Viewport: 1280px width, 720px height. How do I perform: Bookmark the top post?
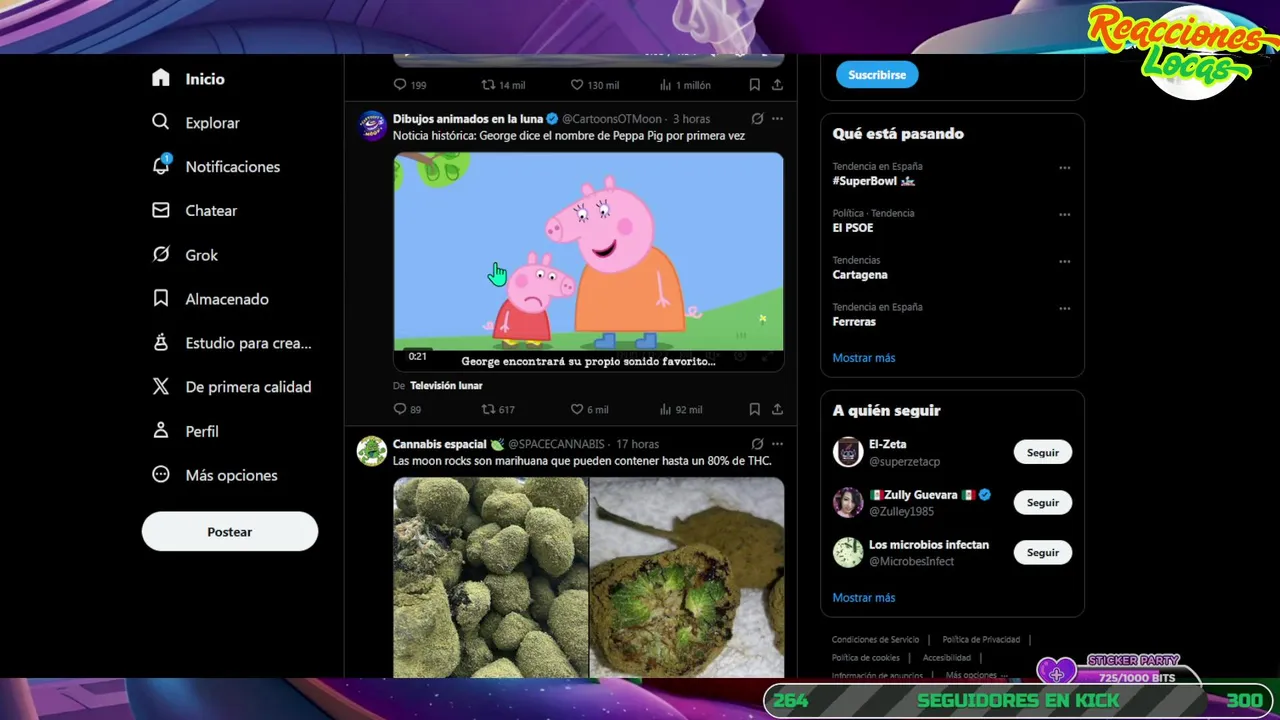pos(755,85)
